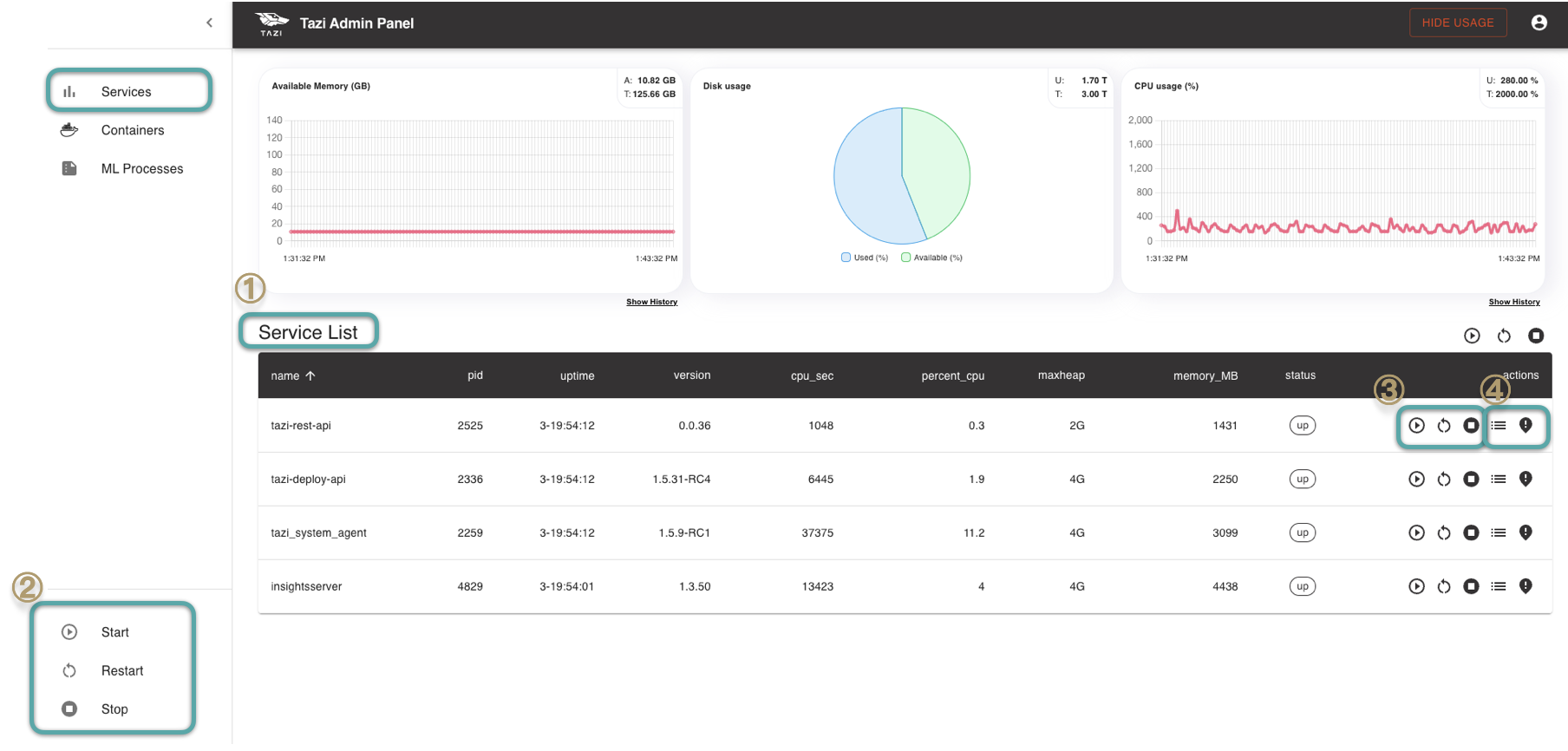1568x751 pixels.
Task: Click the cpu_sec column header
Action: point(812,375)
